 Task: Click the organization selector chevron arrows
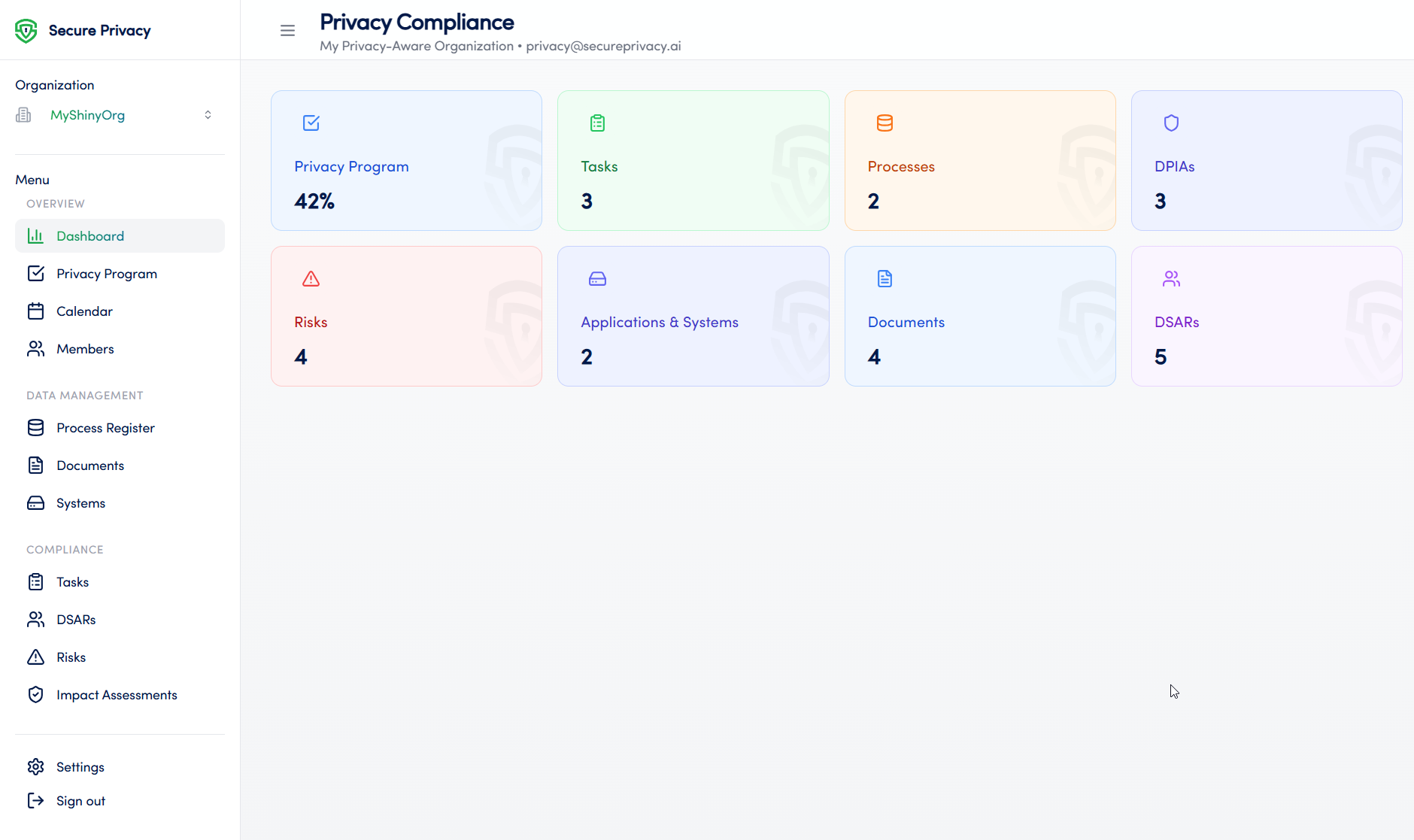[208, 114]
